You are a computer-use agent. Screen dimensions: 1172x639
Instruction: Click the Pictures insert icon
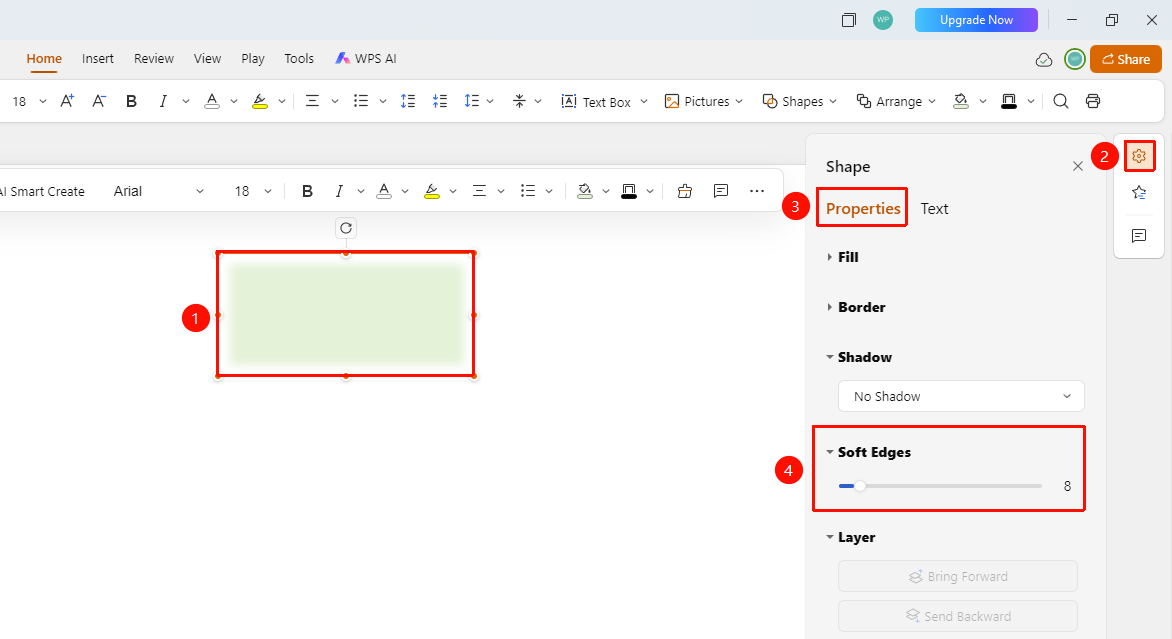(x=672, y=101)
